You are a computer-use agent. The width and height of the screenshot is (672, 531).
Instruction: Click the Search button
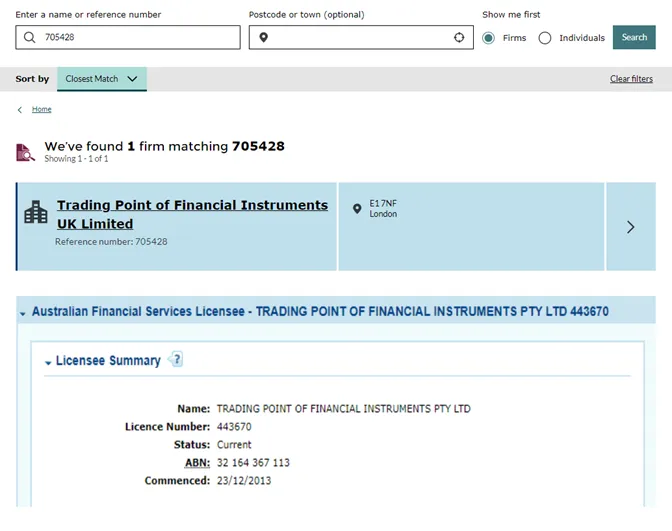click(x=634, y=37)
